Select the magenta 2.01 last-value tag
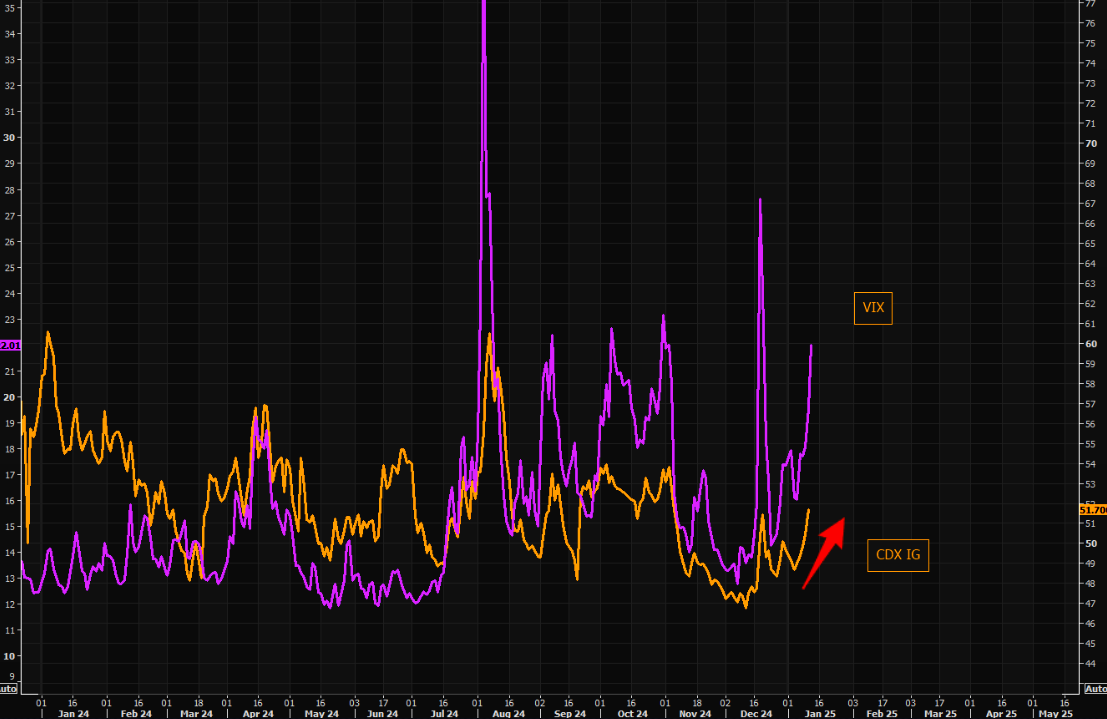This screenshot has width=1107, height=719. (11, 345)
